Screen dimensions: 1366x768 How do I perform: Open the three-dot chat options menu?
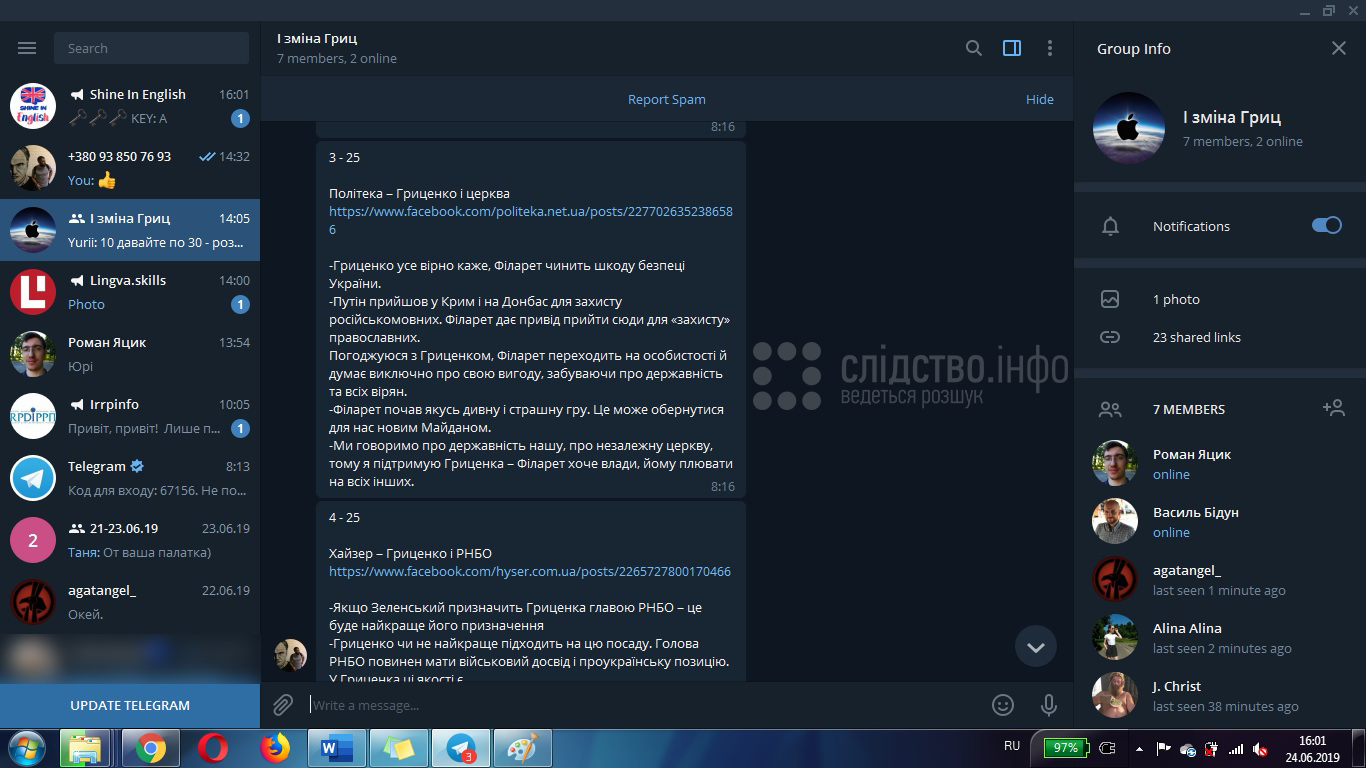point(1049,48)
